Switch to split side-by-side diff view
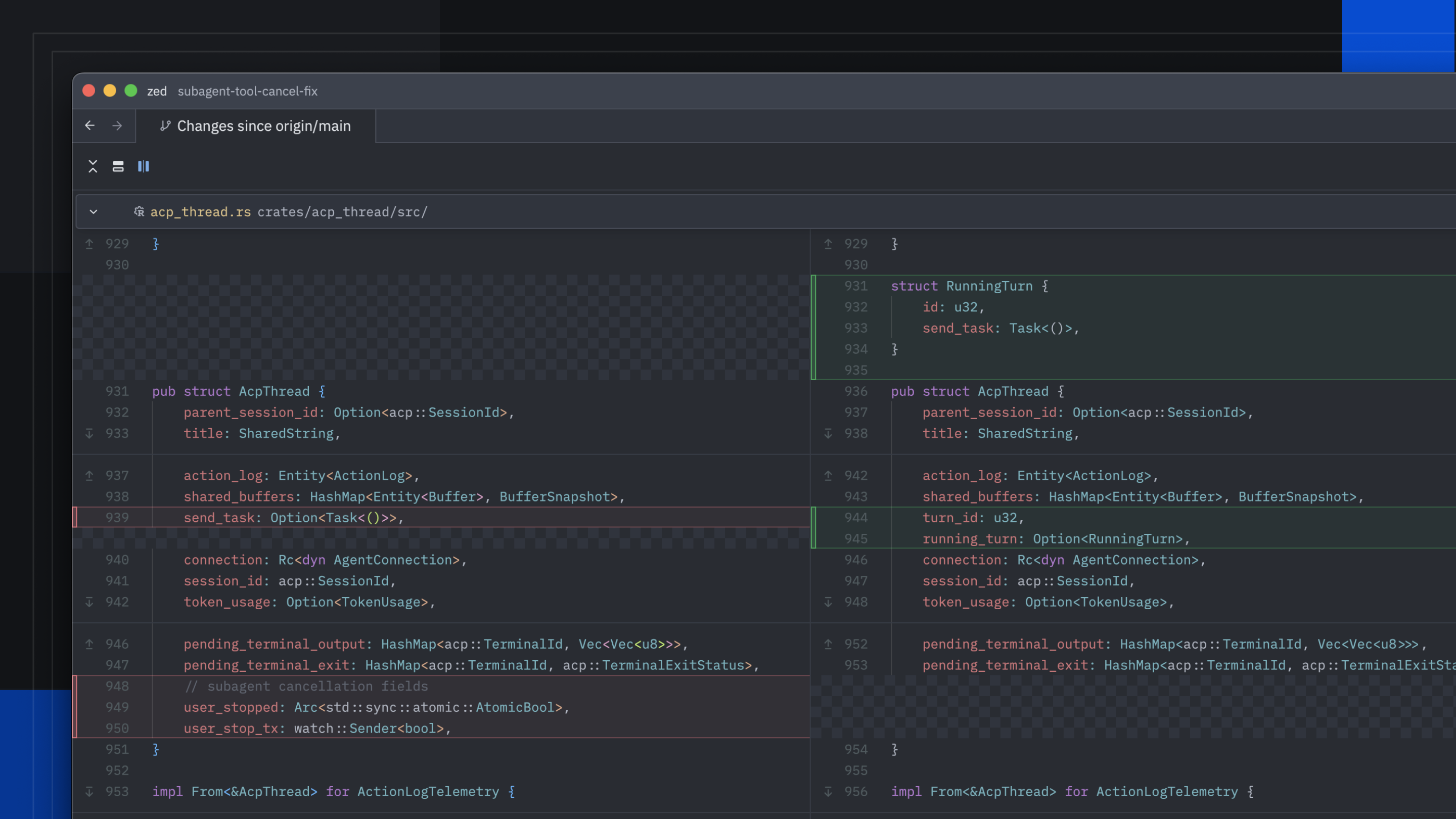This screenshot has height=819, width=1456. [144, 166]
